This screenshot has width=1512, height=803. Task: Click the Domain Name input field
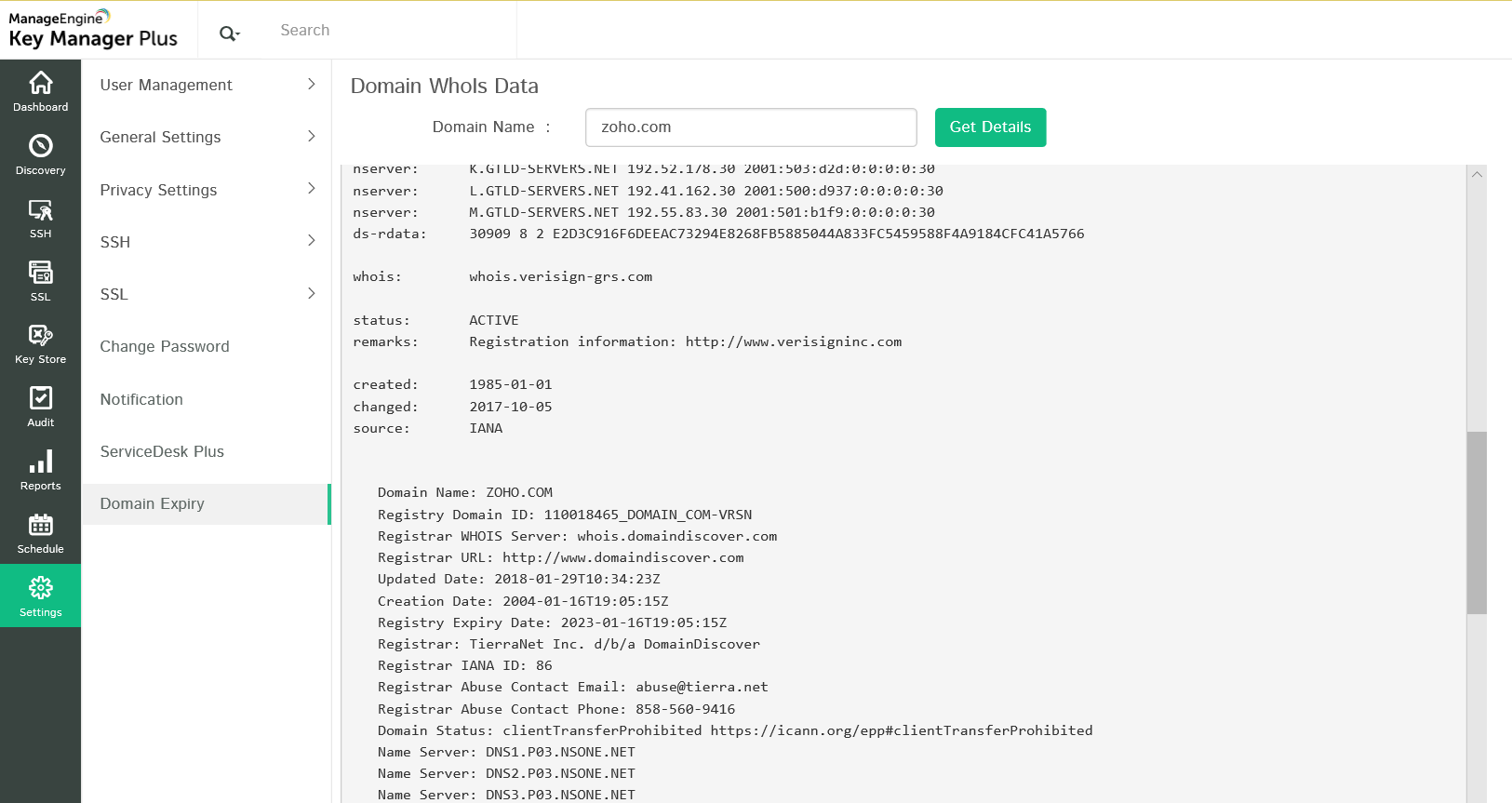(x=750, y=127)
